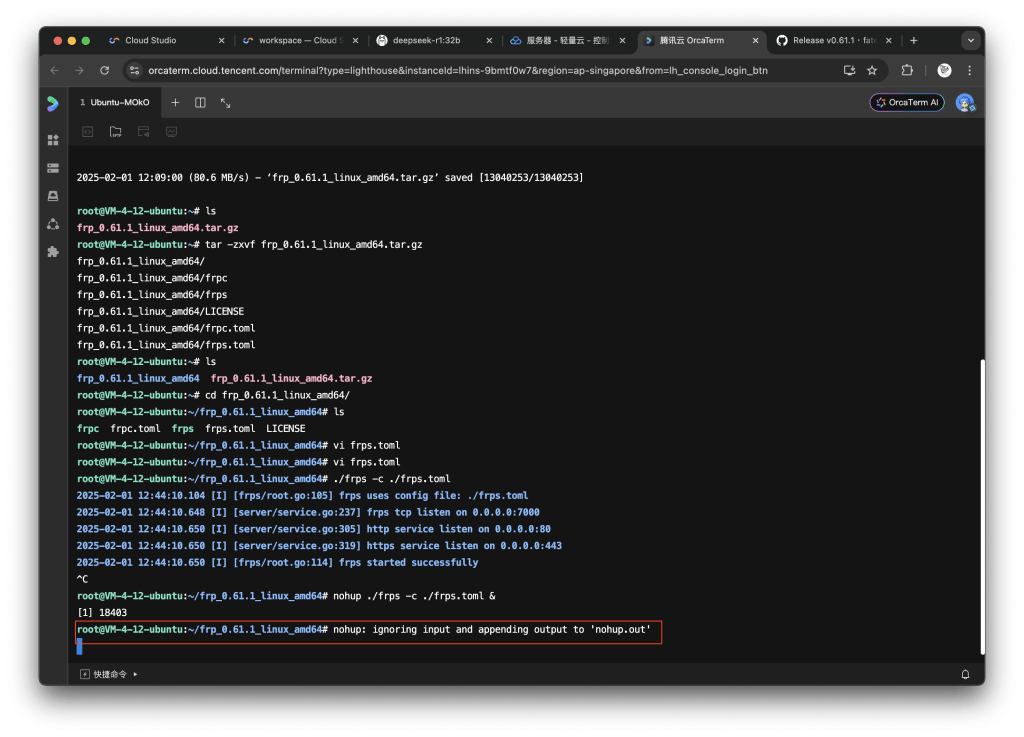Click the 'saved [13040253/13040253]' text

pyautogui.click(x=514, y=178)
